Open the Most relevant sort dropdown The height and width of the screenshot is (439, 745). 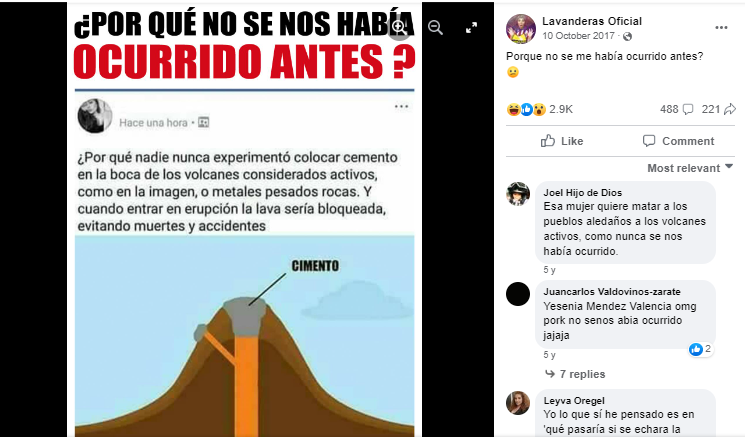[x=690, y=168]
